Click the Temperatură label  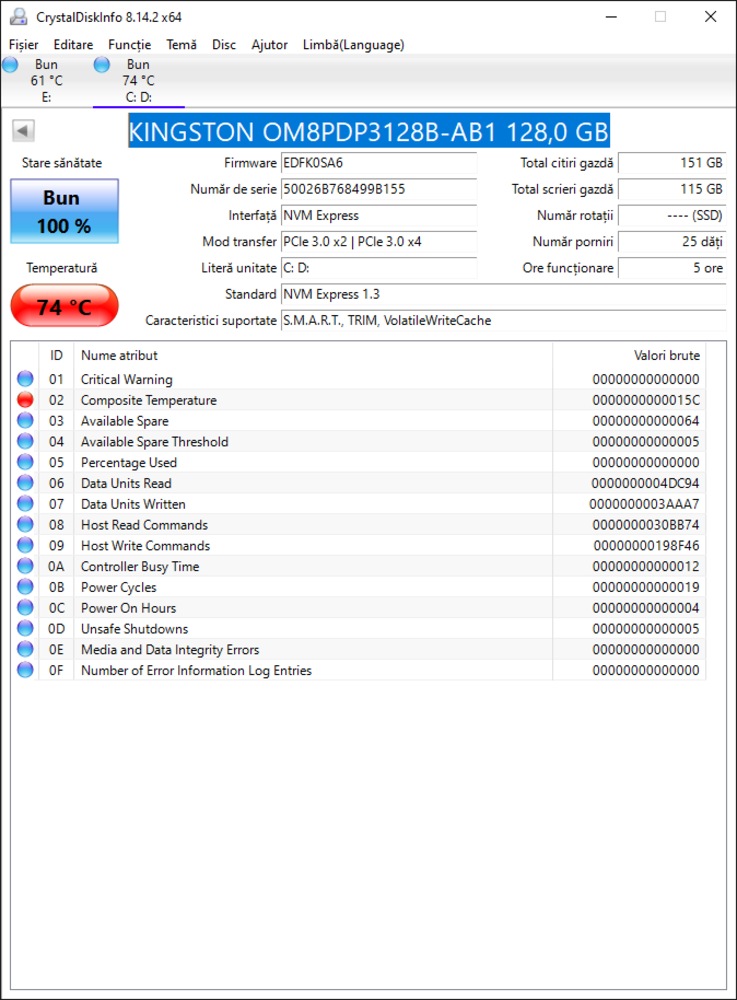(62, 268)
